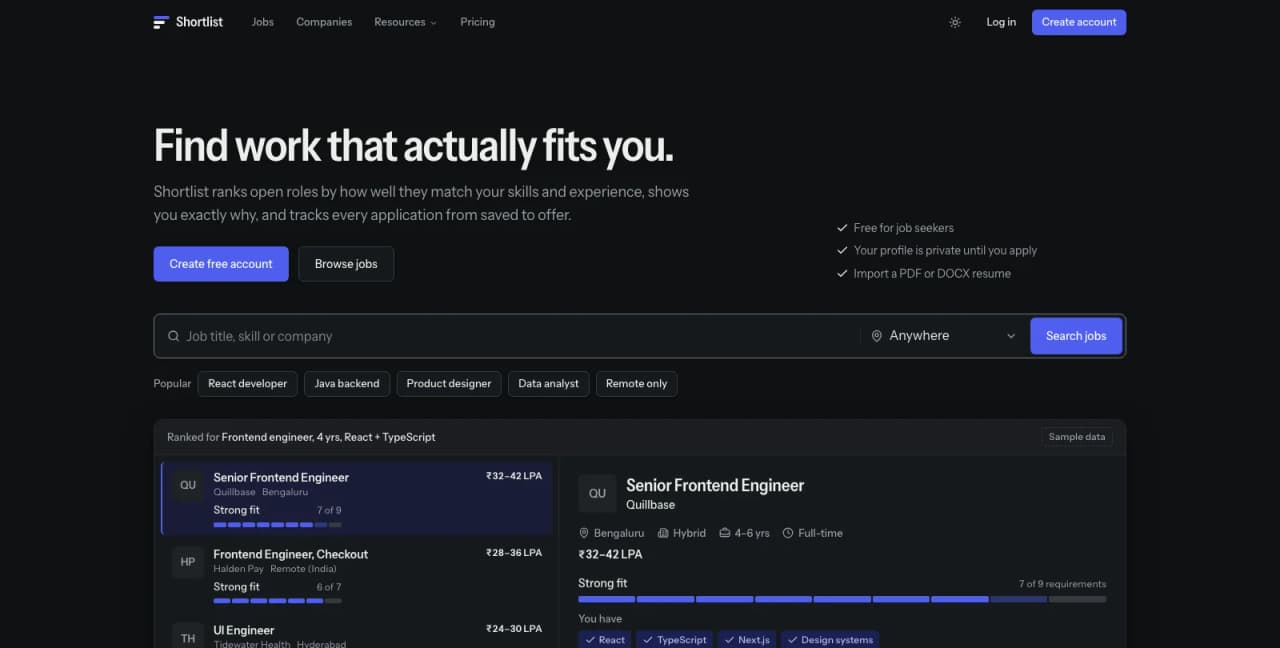Click the Sample data badge

1077,437
